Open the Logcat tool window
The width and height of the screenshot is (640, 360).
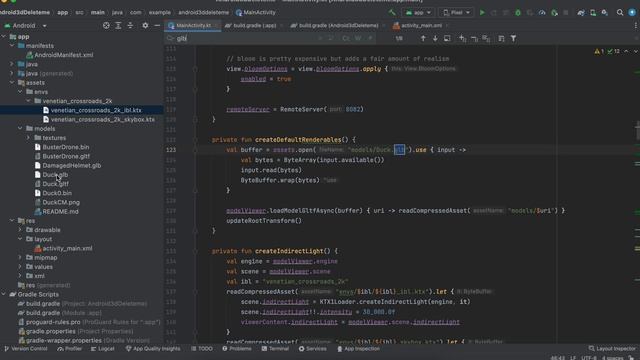(x=102, y=349)
